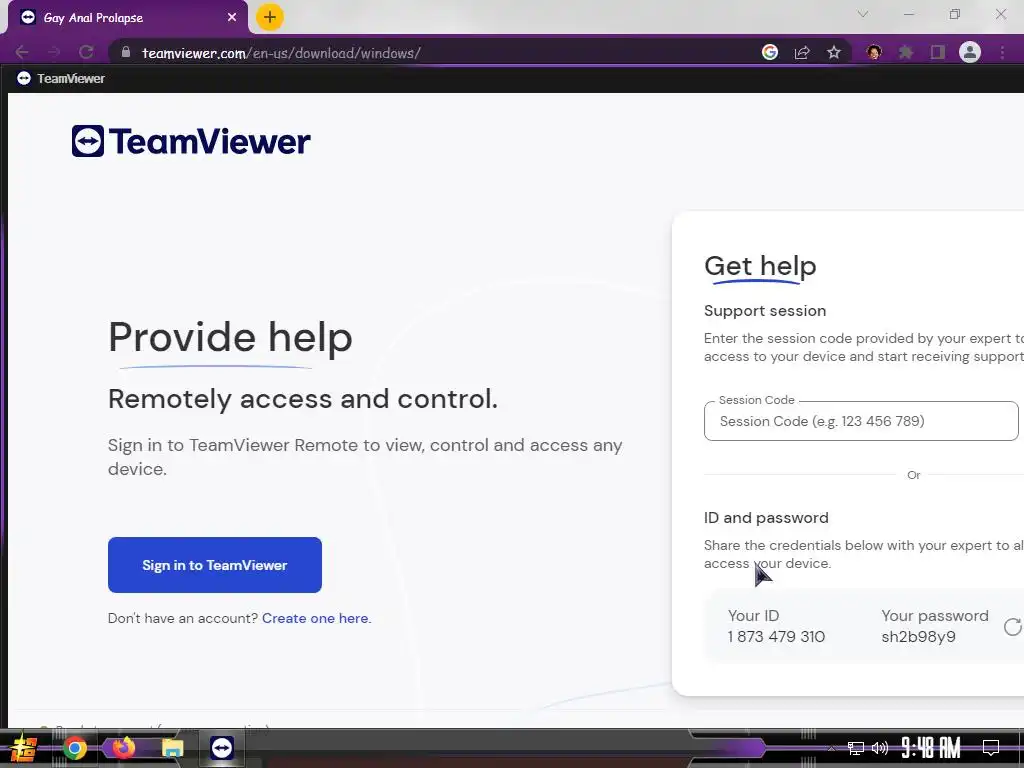The image size is (1024, 768).
Task: Click the Session Code input field
Action: [861, 421]
